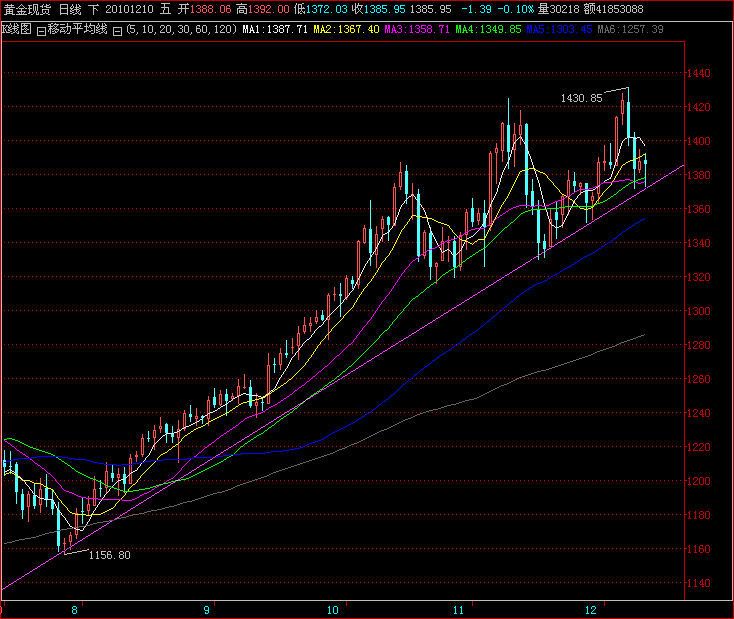Image resolution: width=734 pixels, height=619 pixels.
Task: Click the 1200 price axis label
Action: [699, 481]
